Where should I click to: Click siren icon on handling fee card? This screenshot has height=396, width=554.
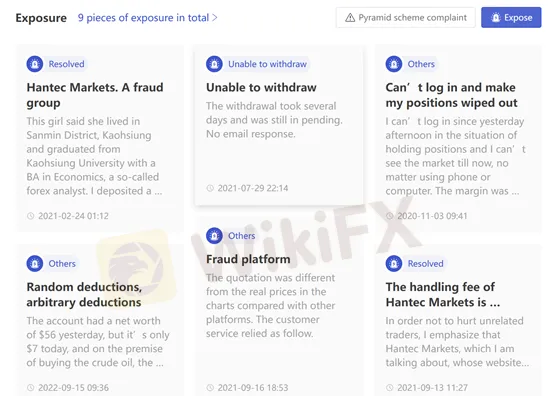coord(394,264)
